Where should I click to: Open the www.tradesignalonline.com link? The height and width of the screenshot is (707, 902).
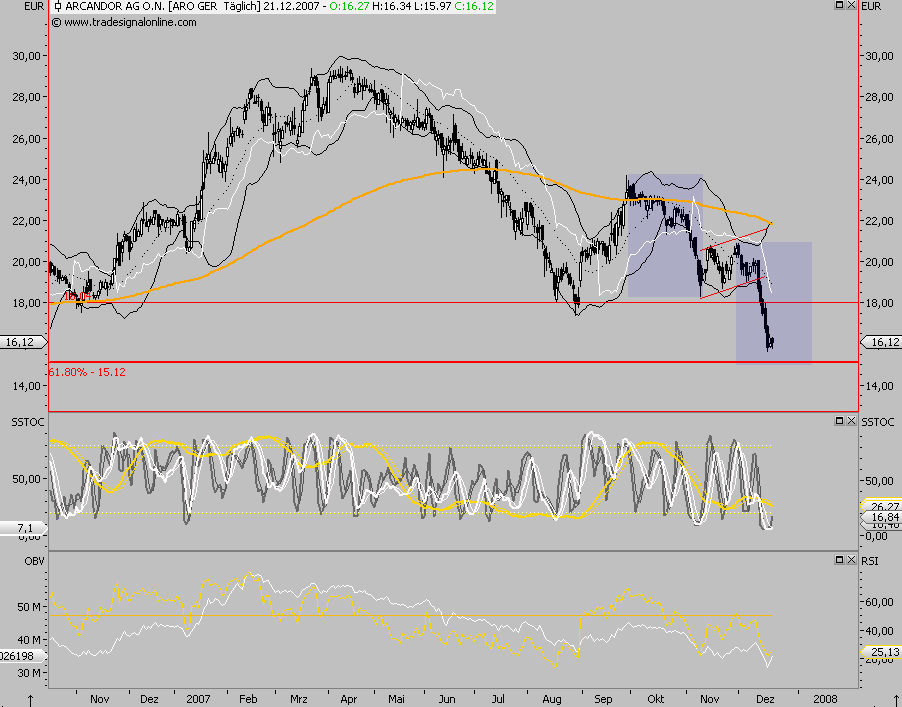pyautogui.click(x=116, y=22)
